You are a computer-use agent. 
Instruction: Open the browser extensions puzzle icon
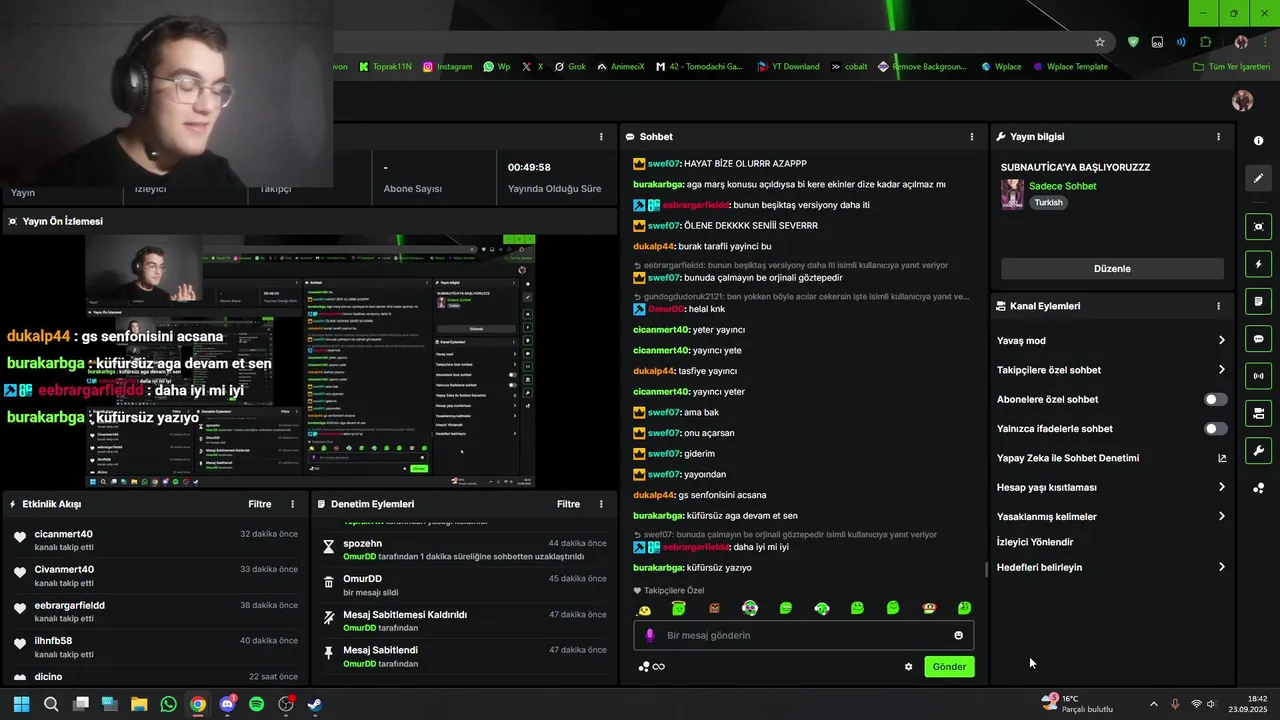click(1205, 42)
